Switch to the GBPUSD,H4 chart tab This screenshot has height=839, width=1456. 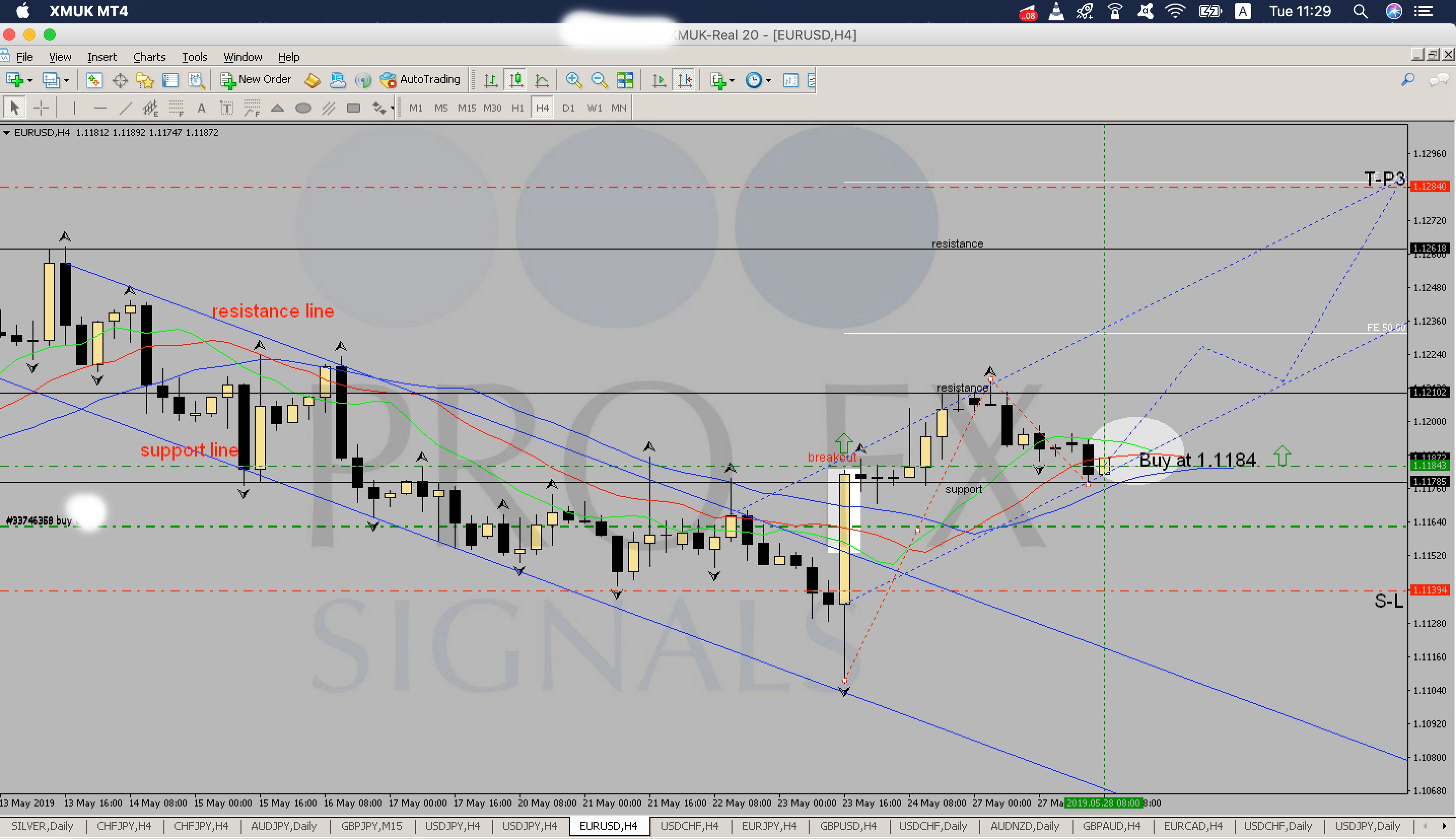click(848, 826)
